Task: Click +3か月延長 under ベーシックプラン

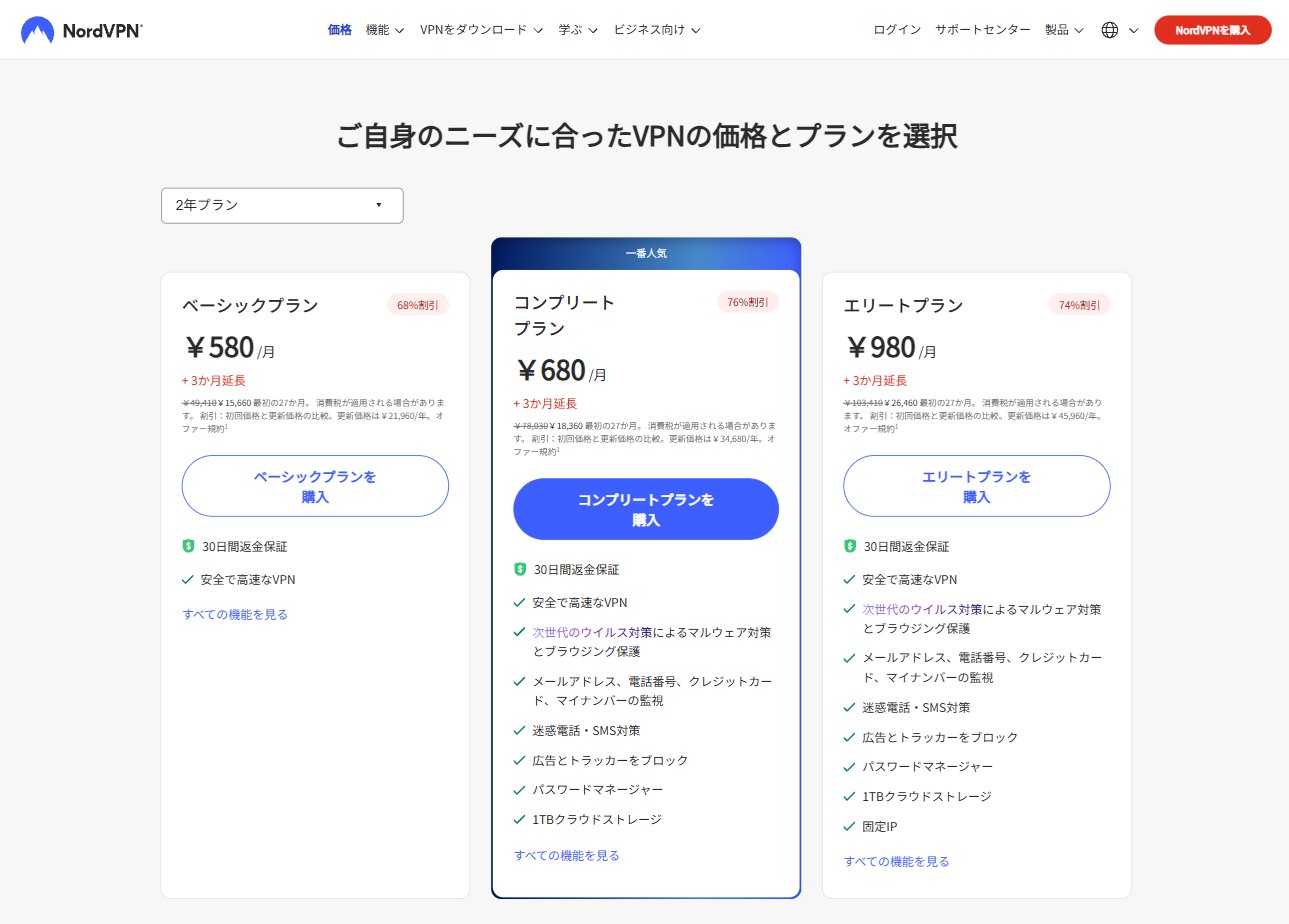Action: pyautogui.click(x=213, y=381)
